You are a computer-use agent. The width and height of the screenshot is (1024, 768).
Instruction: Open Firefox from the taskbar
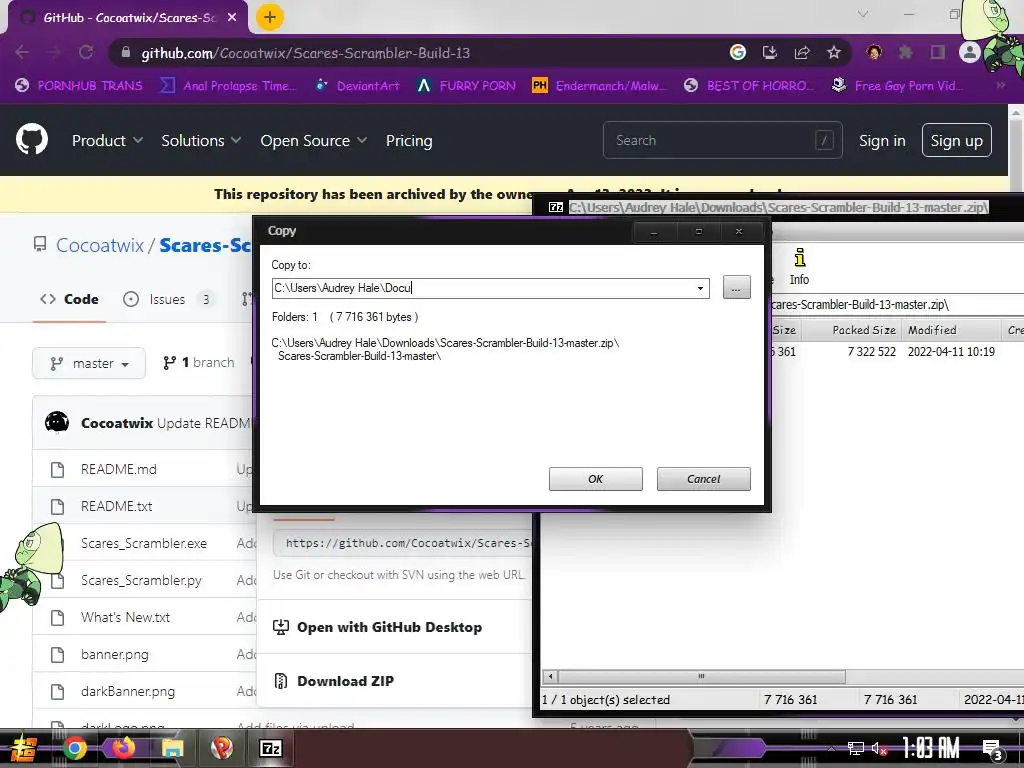(x=124, y=748)
